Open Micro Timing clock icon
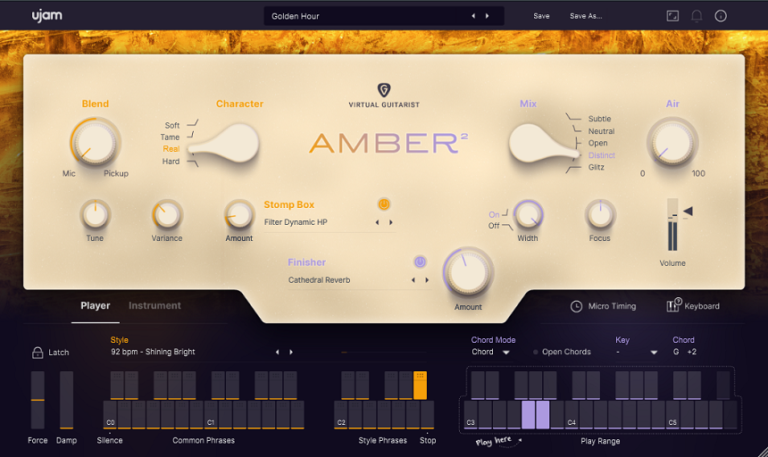The image size is (768, 457). [576, 306]
